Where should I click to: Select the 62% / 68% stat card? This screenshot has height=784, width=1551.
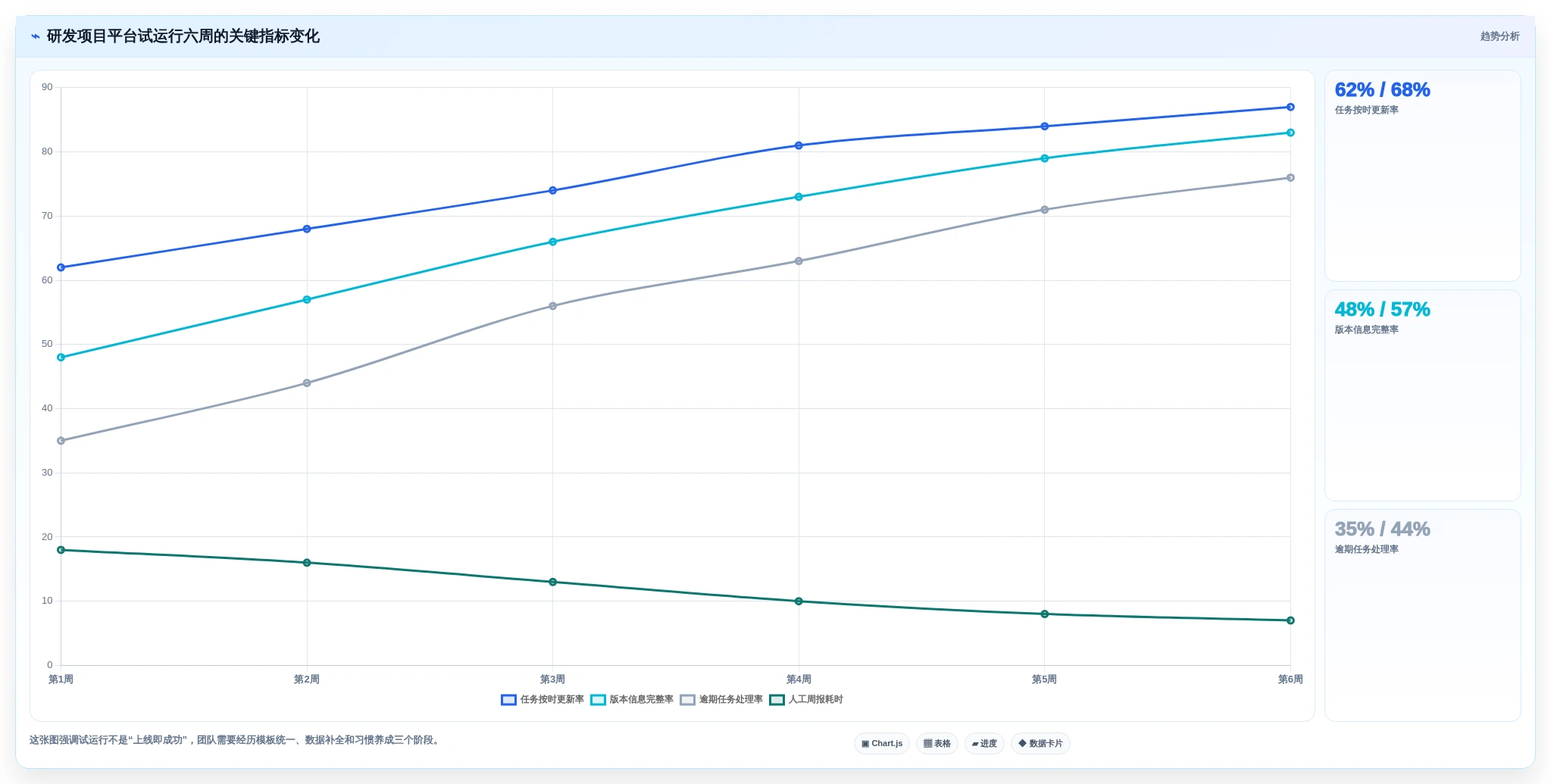(1422, 176)
